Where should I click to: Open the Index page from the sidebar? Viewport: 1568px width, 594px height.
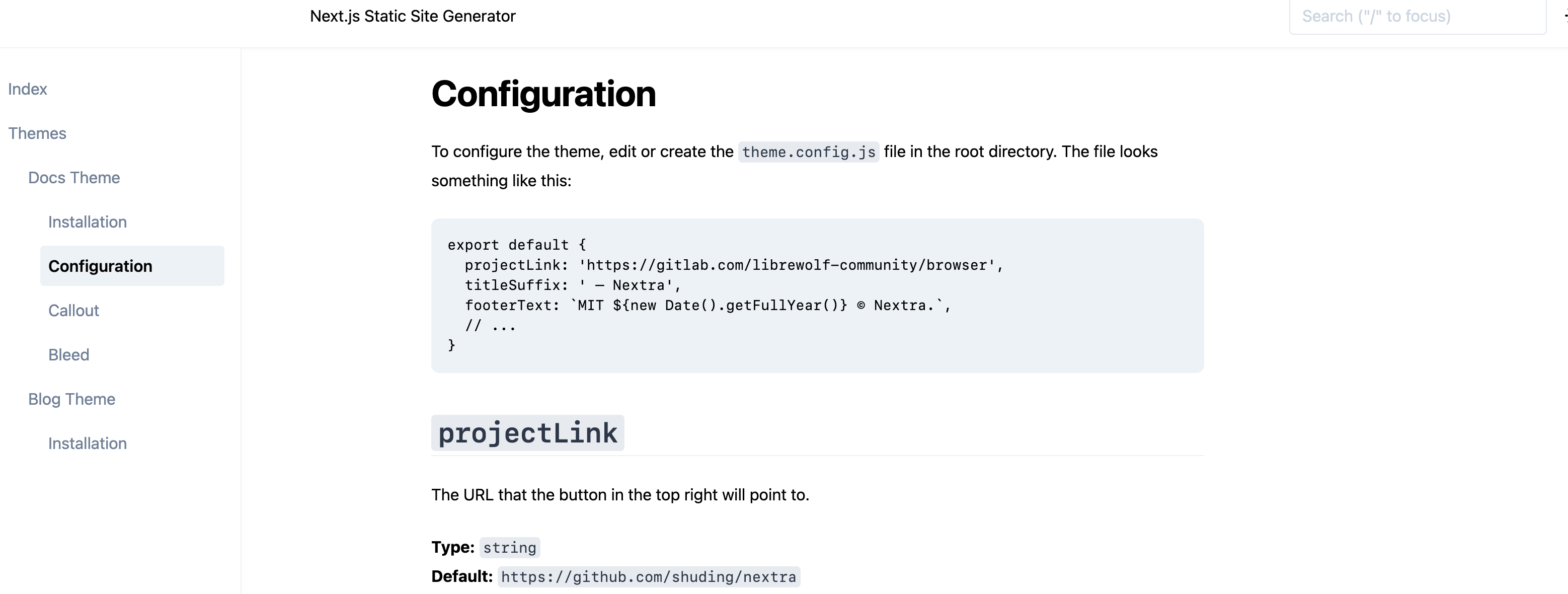[x=27, y=89]
